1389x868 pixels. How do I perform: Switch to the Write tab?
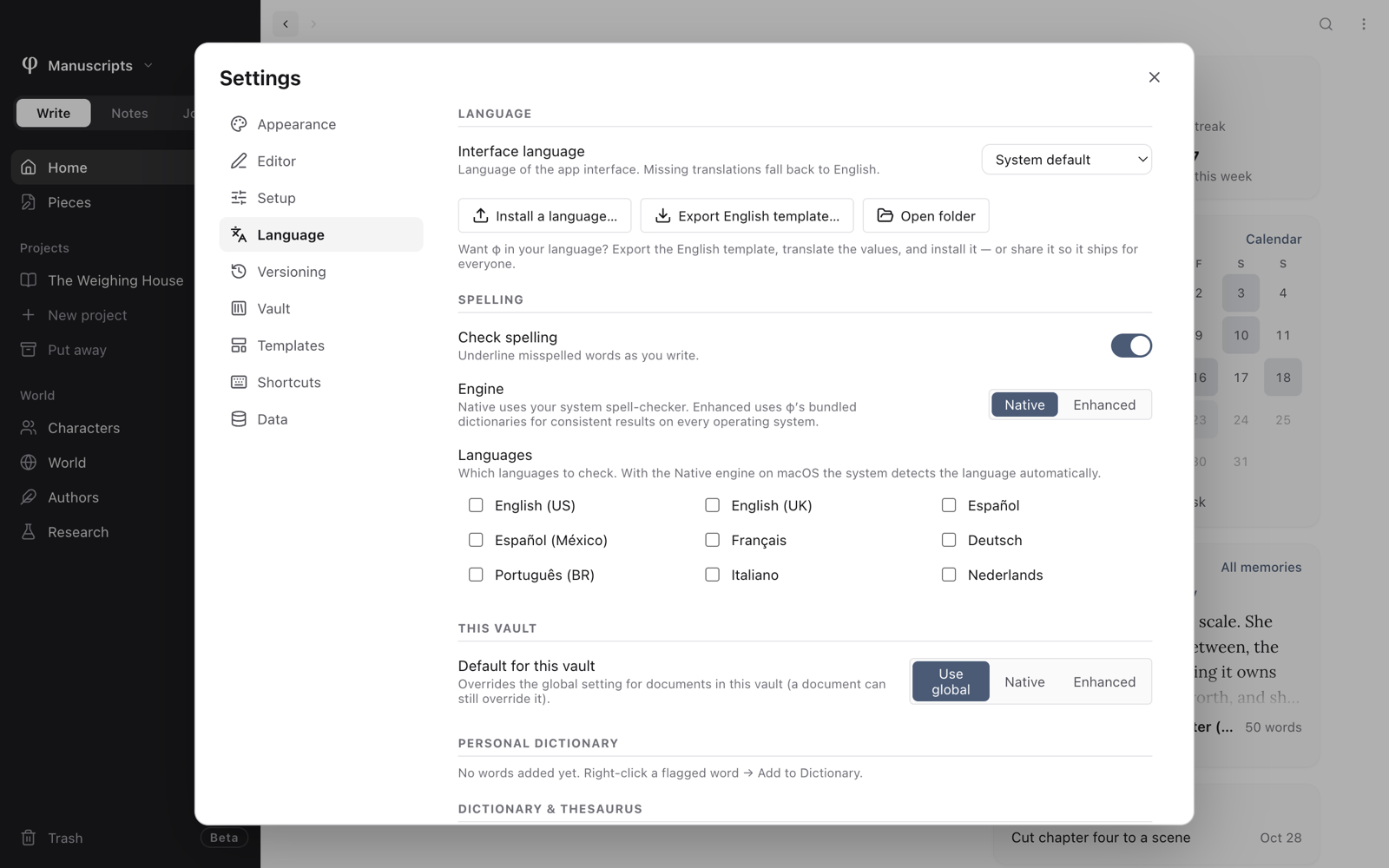[x=54, y=113]
